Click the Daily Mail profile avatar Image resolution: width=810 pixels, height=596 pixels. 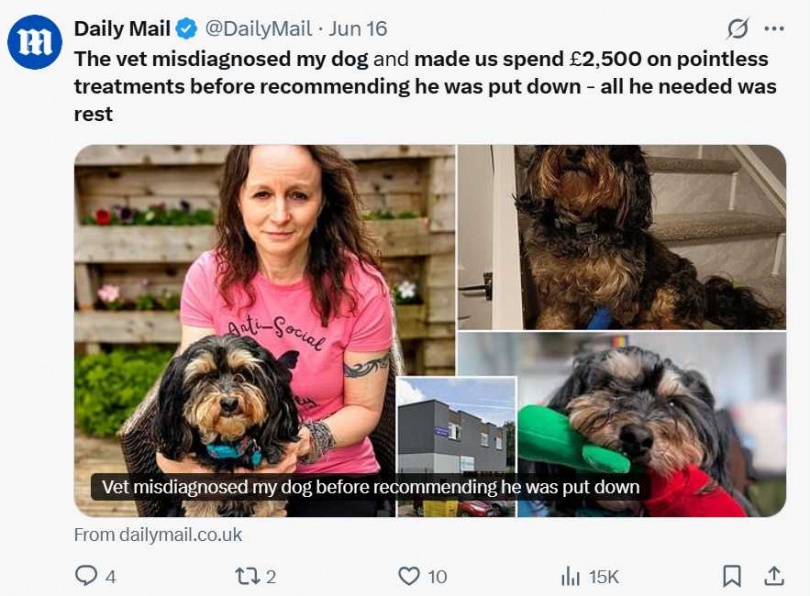tap(34, 42)
